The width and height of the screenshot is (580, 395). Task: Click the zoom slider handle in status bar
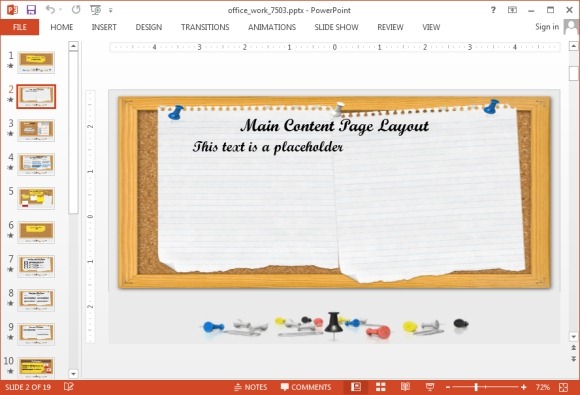pyautogui.click(x=476, y=387)
